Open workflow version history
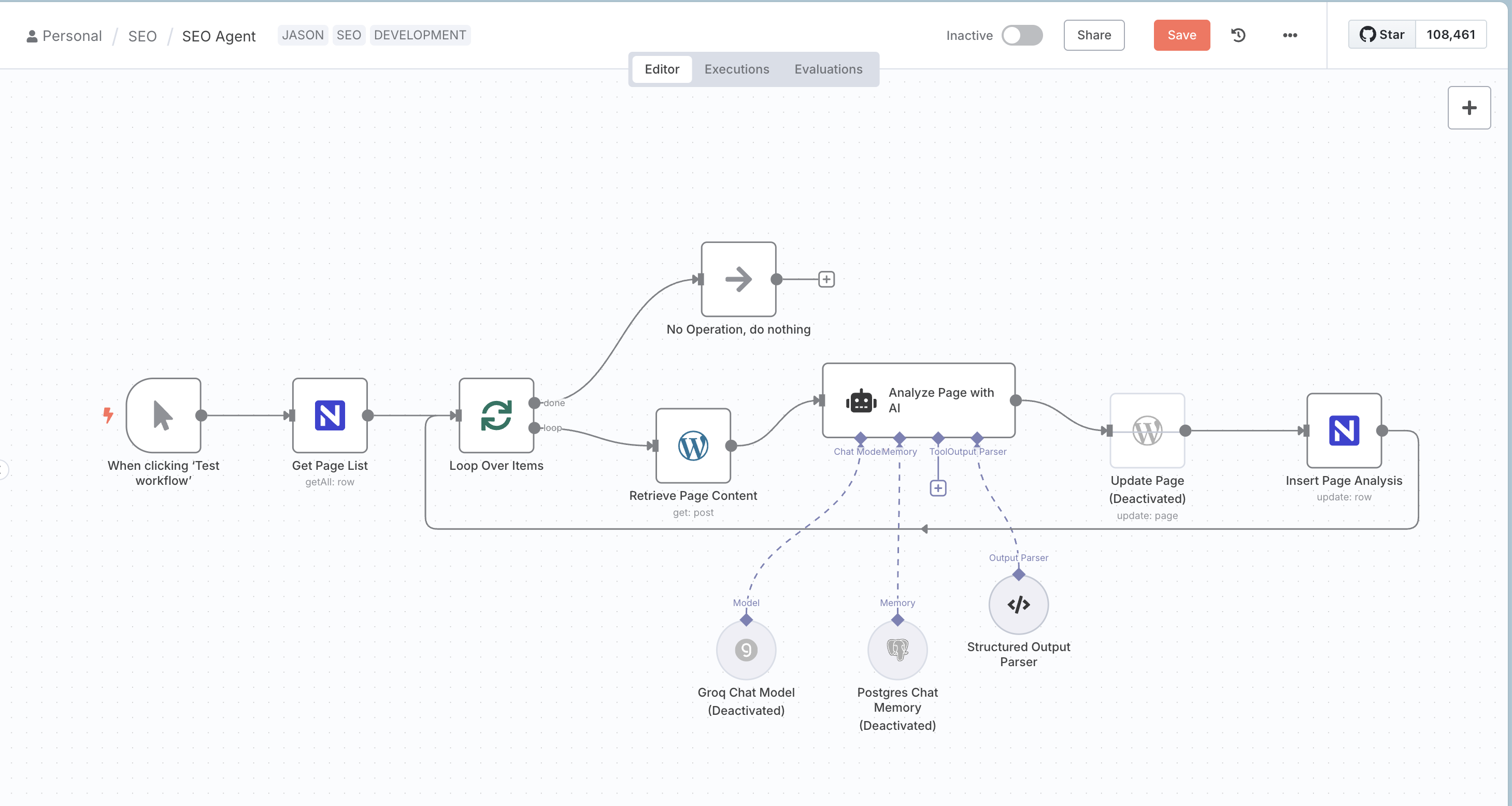 click(1238, 35)
